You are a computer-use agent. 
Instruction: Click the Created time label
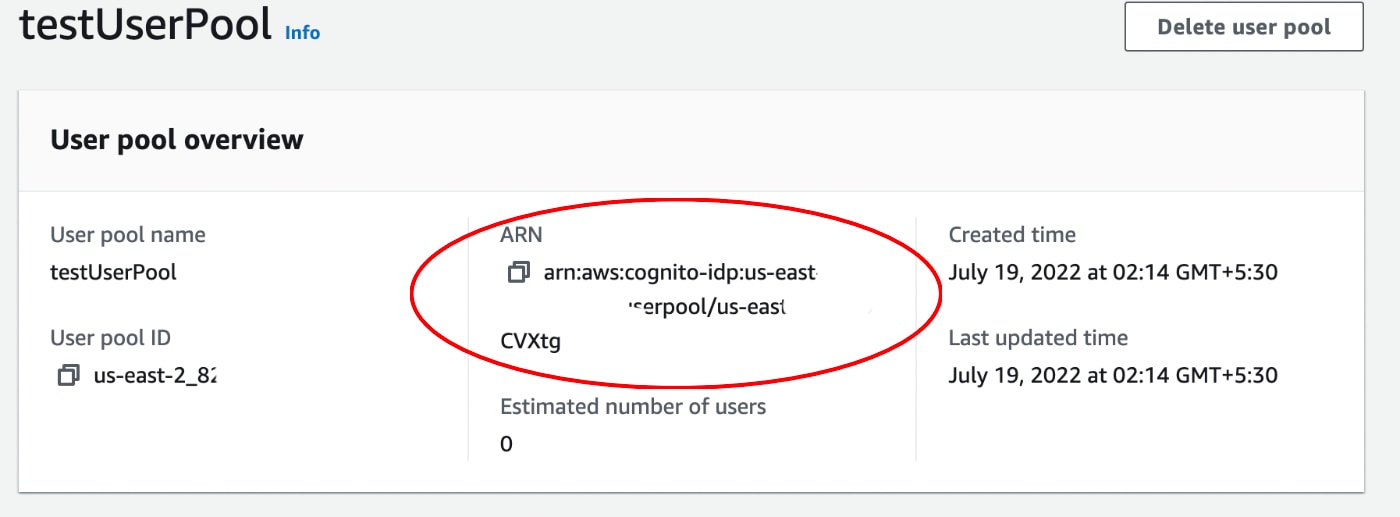click(x=1012, y=235)
